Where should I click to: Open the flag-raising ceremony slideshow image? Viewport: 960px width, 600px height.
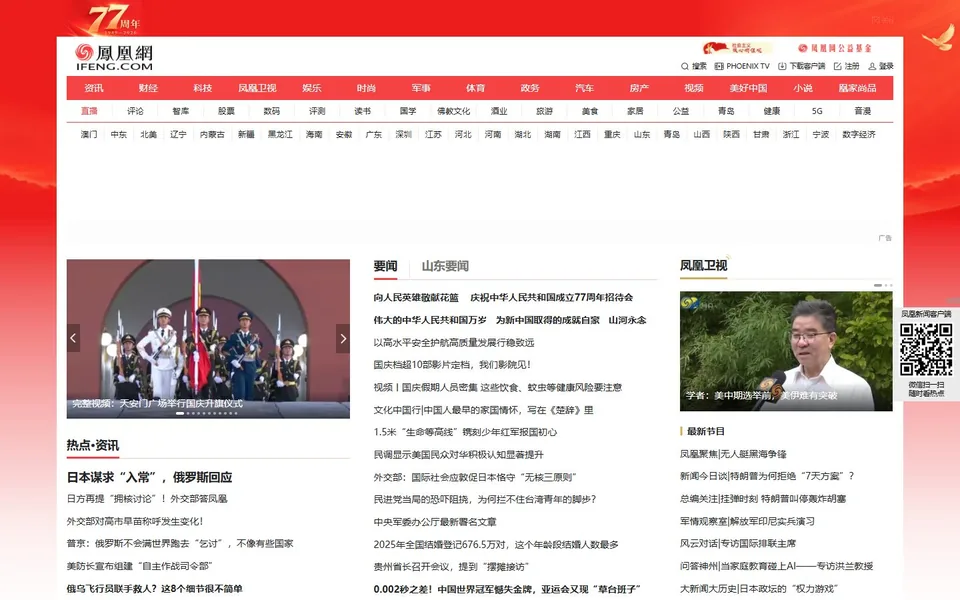(x=208, y=339)
